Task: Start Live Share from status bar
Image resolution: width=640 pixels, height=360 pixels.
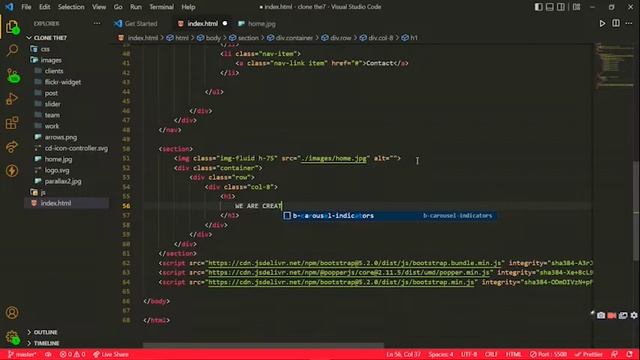Action: (x=111, y=354)
